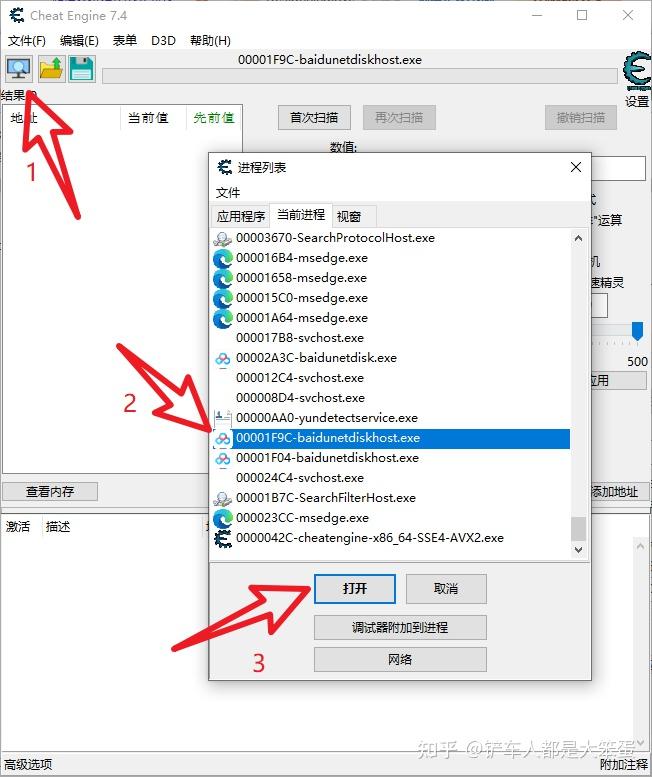This screenshot has width=652, height=777.
Task: Select the 00001F04-baidunetdiskhost.exe process
Action: click(x=327, y=458)
